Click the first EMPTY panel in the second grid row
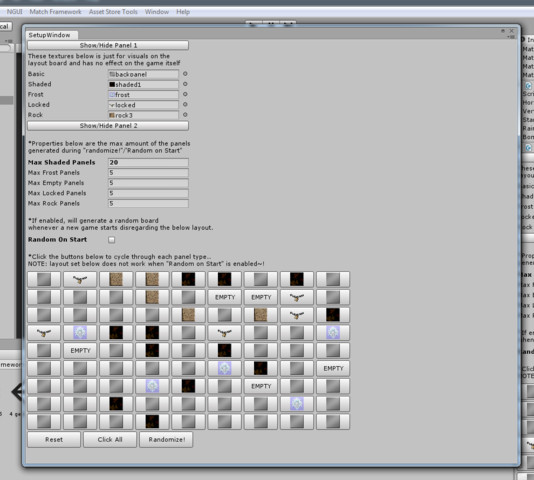The height and width of the screenshot is (480, 534). pyautogui.click(x=224, y=297)
